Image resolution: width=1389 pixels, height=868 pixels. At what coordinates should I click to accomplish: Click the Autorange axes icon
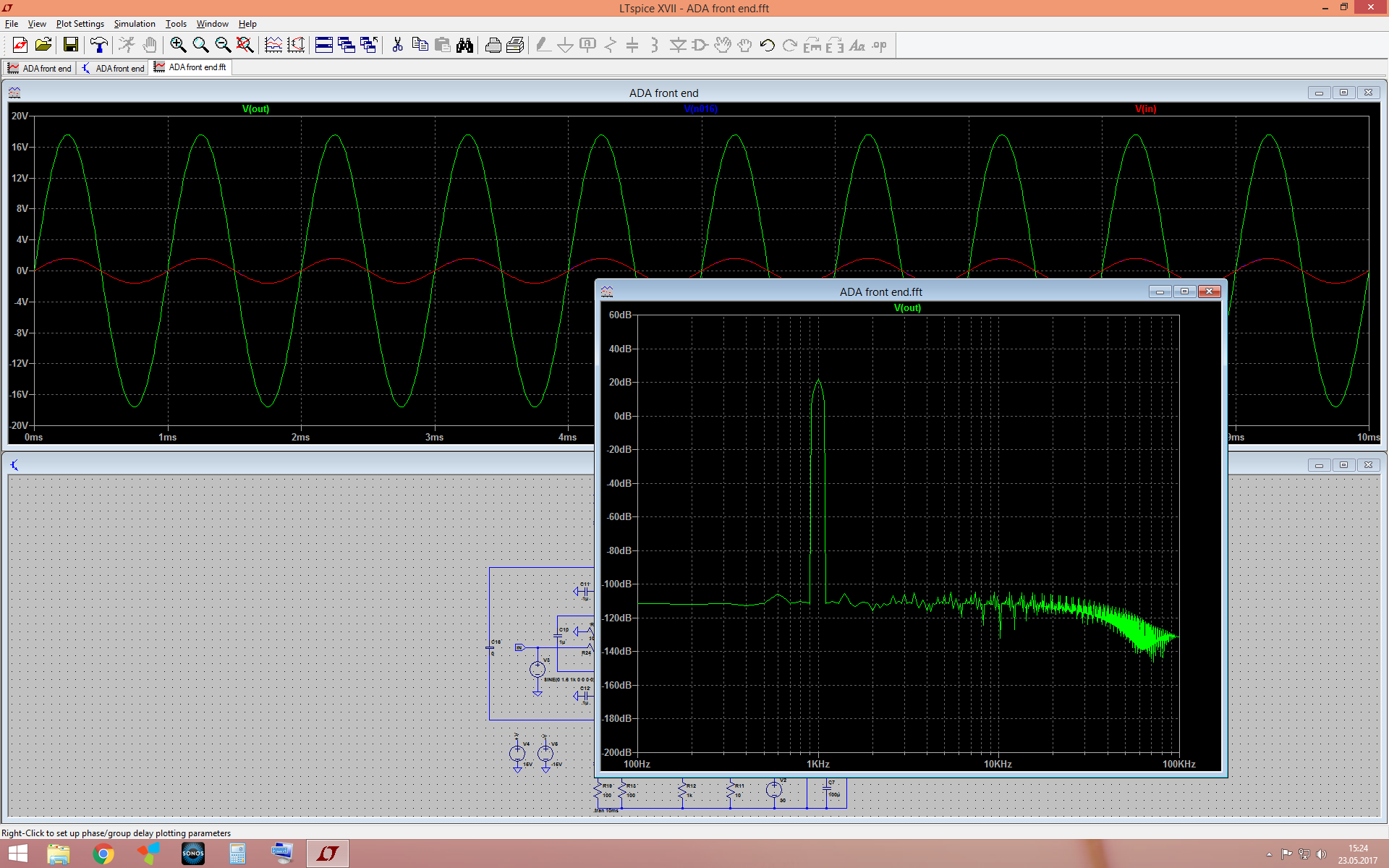[296, 46]
